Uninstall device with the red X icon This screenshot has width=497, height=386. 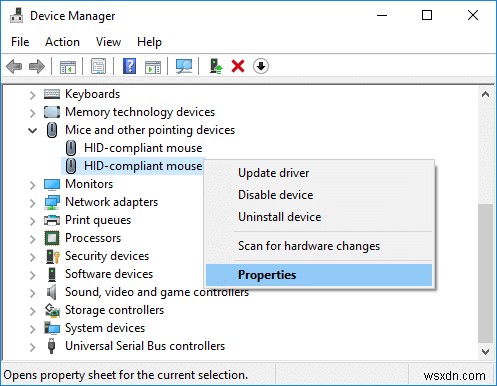pos(238,66)
